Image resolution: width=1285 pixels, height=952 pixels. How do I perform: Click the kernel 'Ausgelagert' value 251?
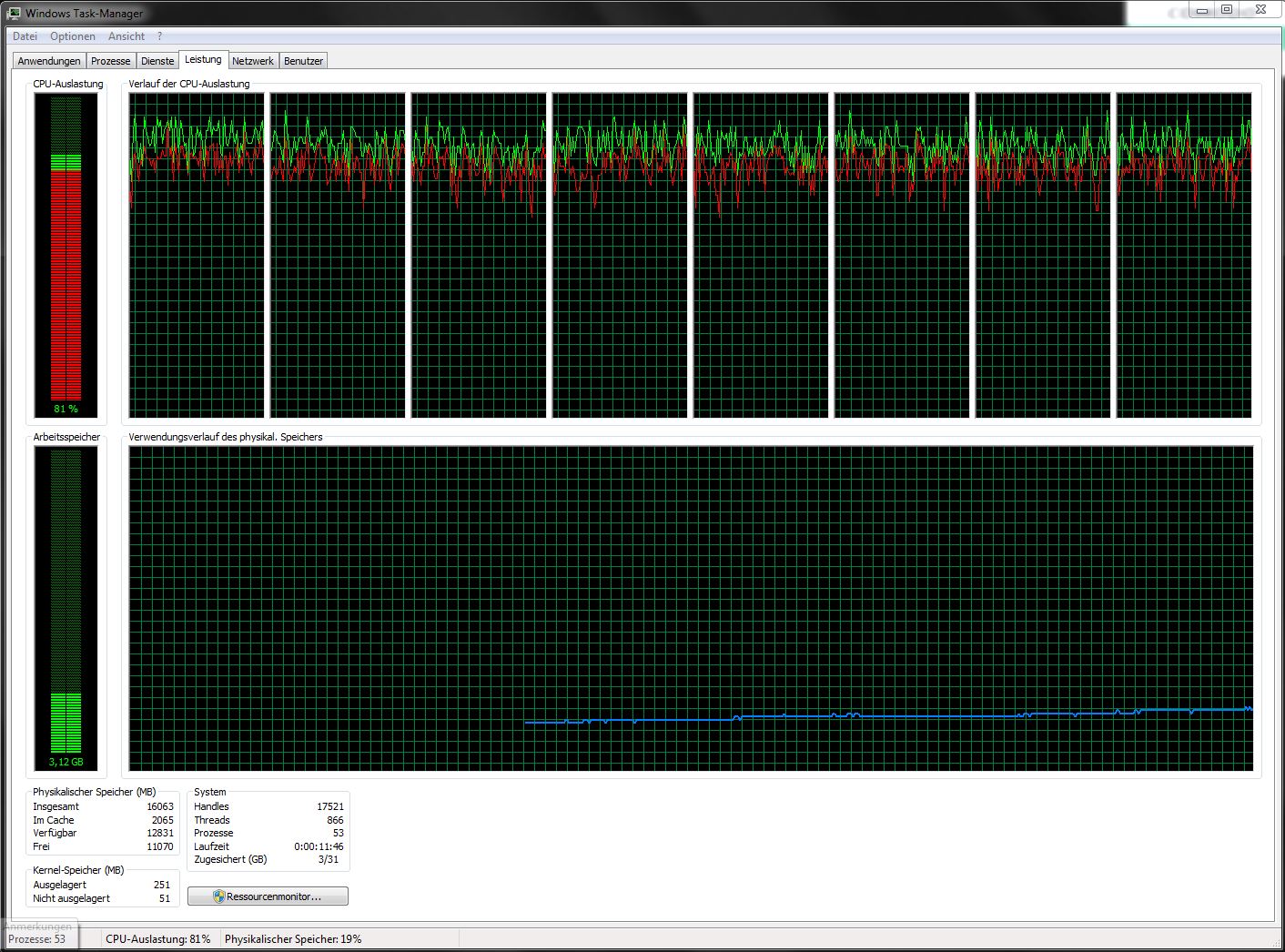pyautogui.click(x=162, y=885)
